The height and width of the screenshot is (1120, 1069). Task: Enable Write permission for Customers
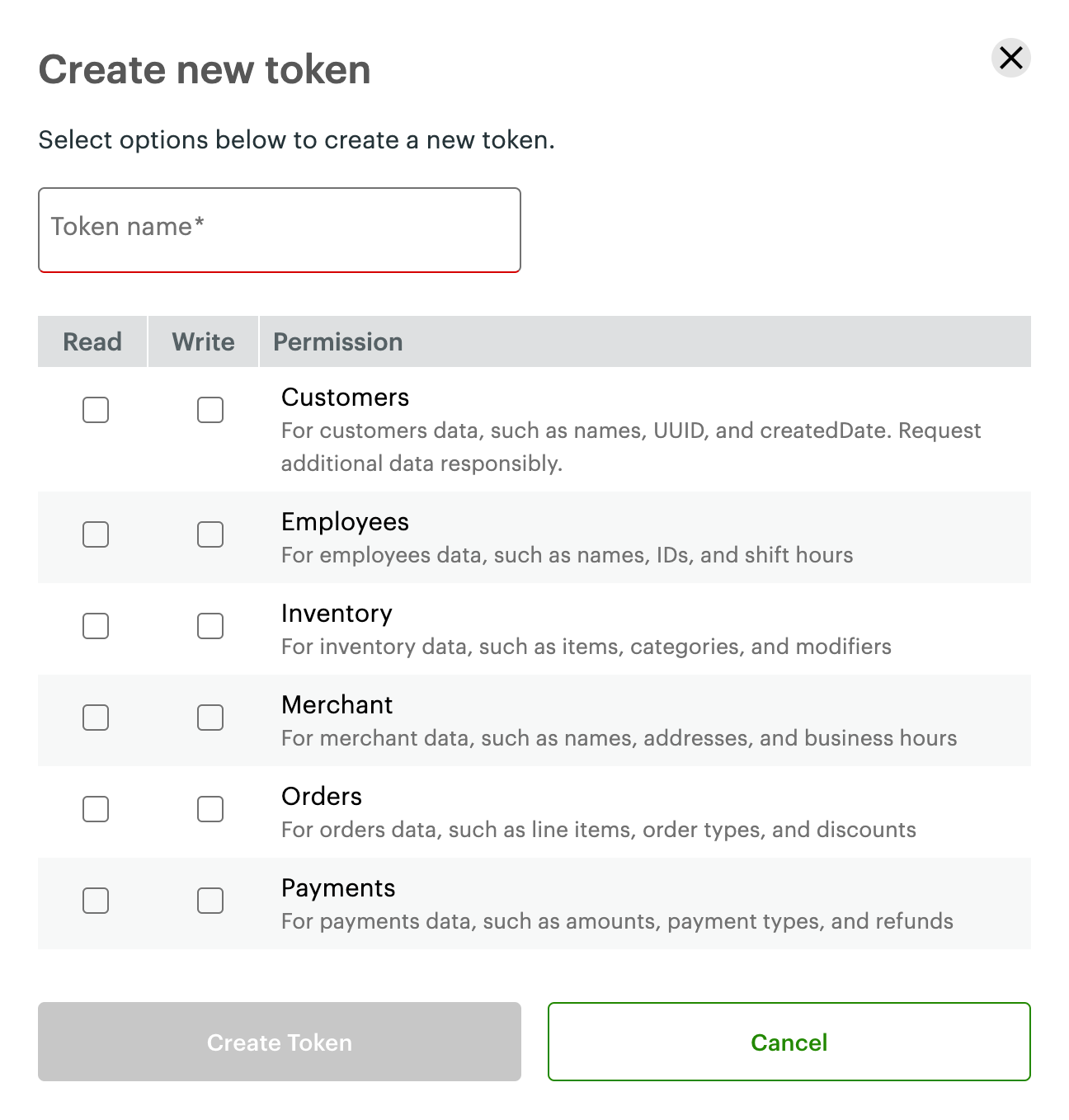[210, 410]
